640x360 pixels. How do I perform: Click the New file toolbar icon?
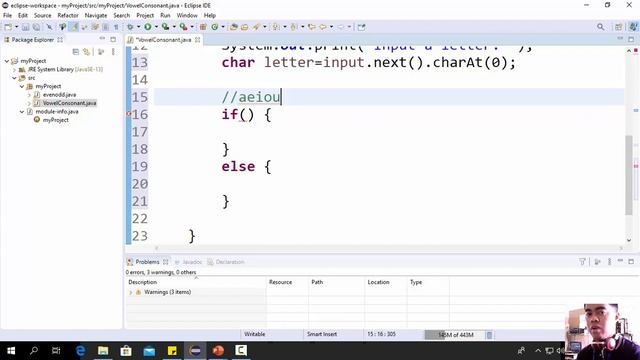point(8,27)
